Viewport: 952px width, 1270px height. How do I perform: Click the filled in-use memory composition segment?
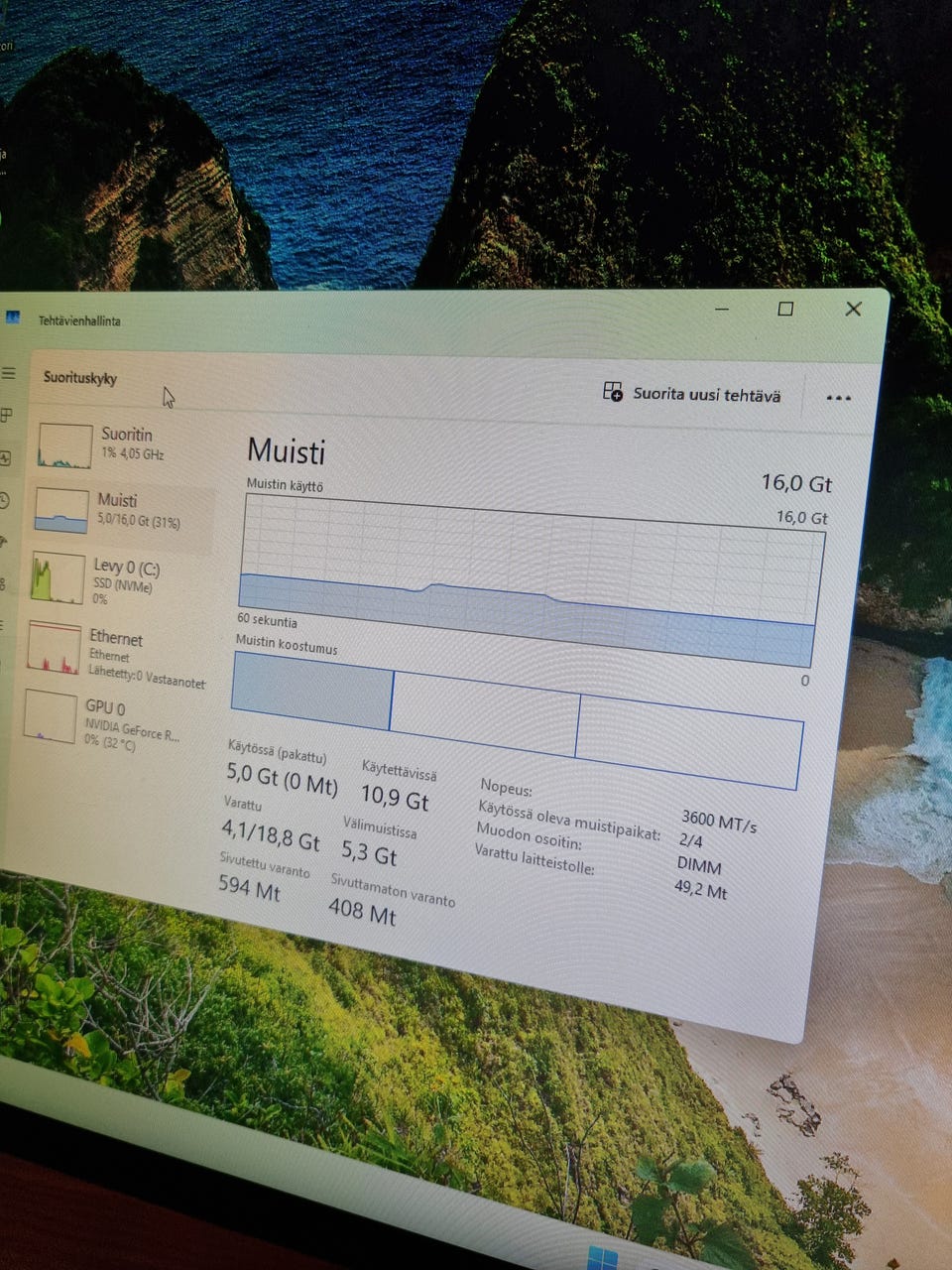311,691
